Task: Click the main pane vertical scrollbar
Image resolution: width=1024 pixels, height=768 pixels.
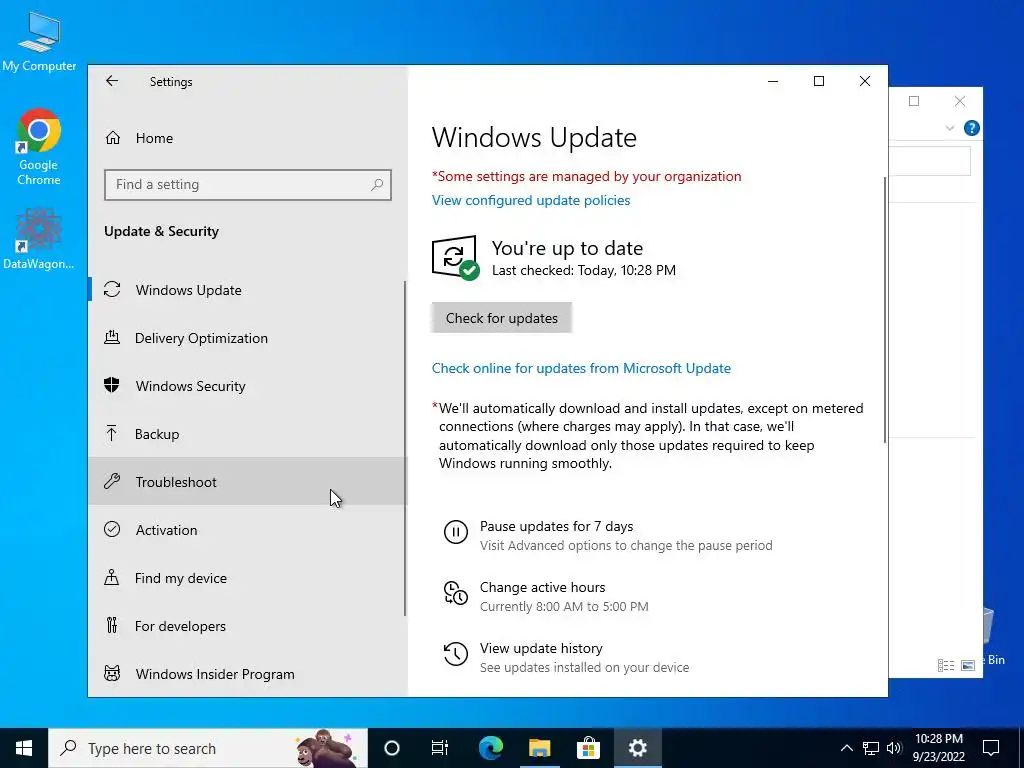Action: pos(885,310)
